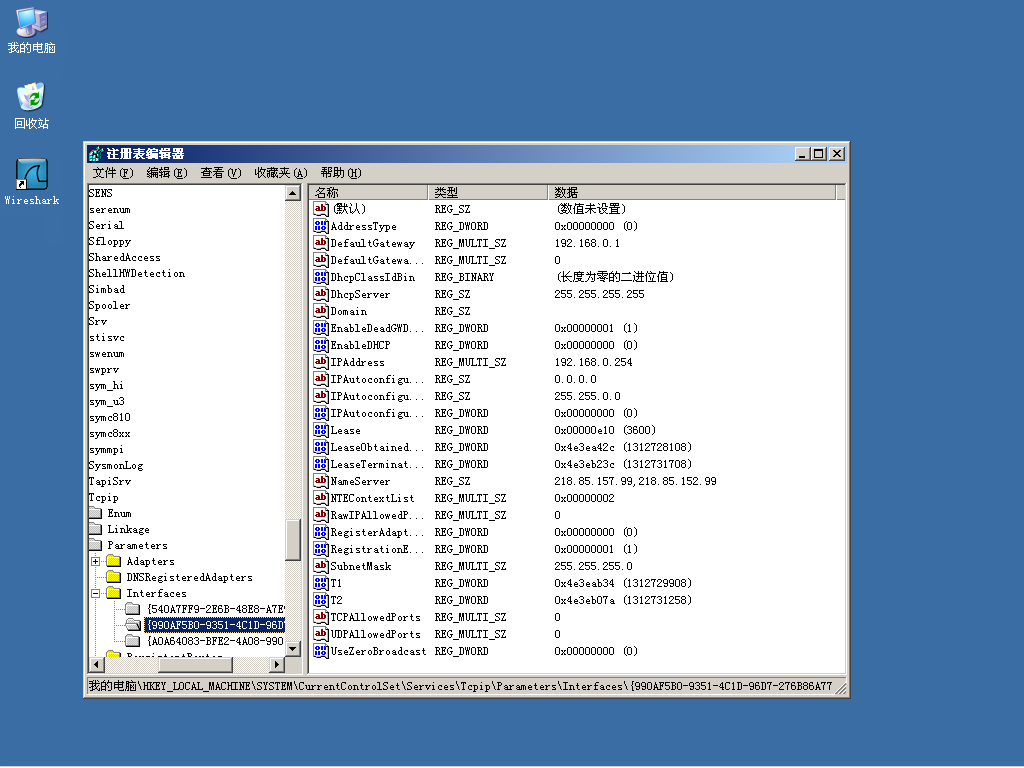
Task: Select the SubnetMask value icon
Action: pyautogui.click(x=321, y=566)
